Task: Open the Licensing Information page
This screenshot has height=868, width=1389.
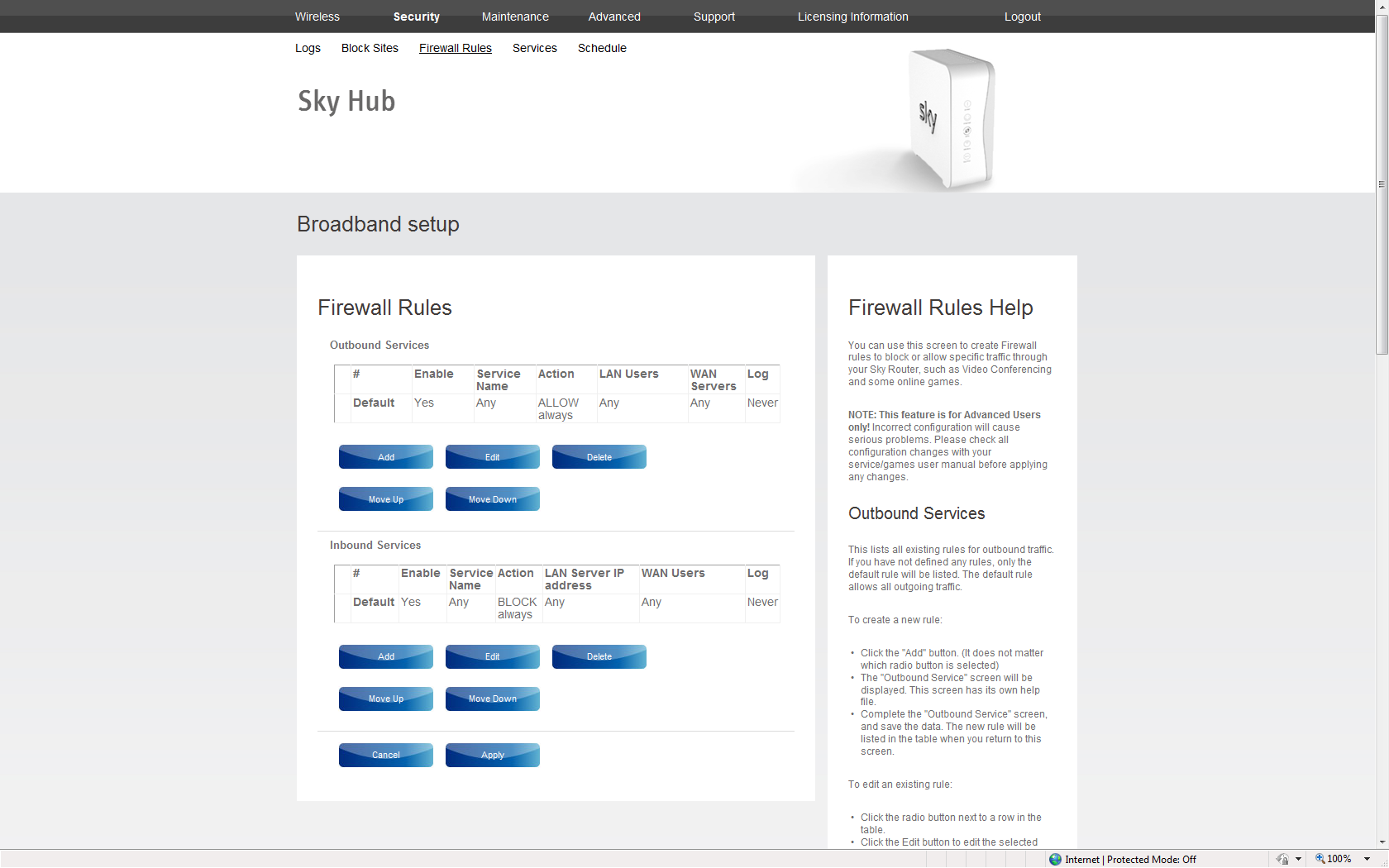Action: (853, 17)
